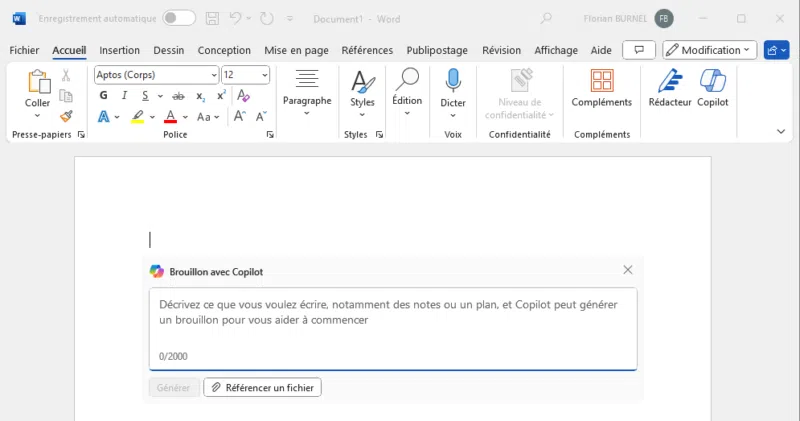Open the Copilot pane from ribbon
Image resolution: width=800 pixels, height=421 pixels.
[713, 88]
